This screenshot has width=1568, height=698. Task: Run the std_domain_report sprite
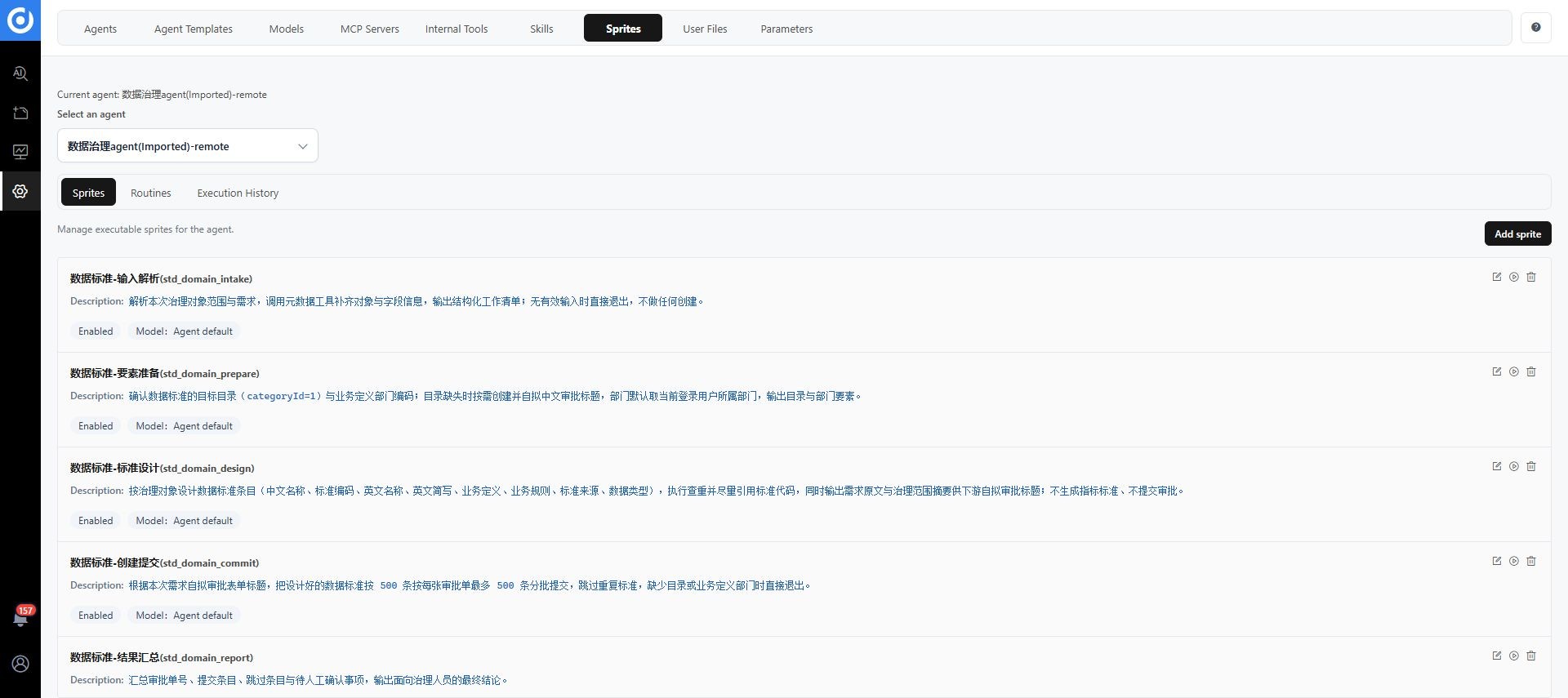coord(1514,656)
